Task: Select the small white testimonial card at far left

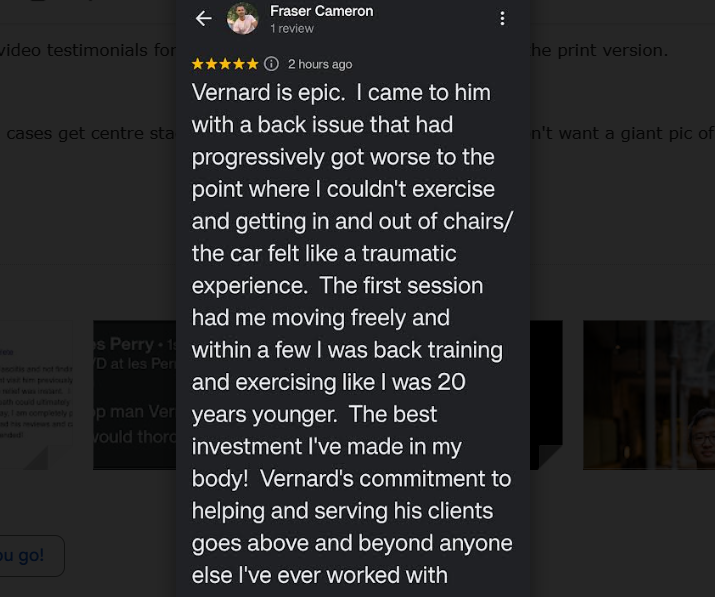Action: (36, 395)
